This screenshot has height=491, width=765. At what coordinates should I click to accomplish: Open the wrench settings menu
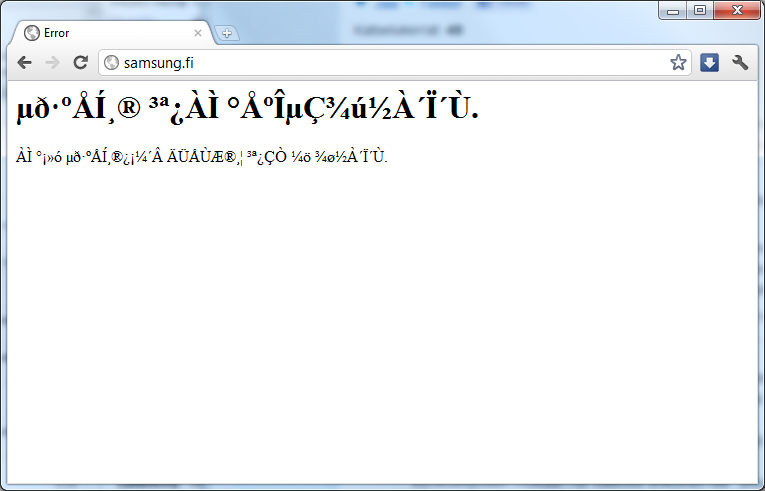point(740,63)
